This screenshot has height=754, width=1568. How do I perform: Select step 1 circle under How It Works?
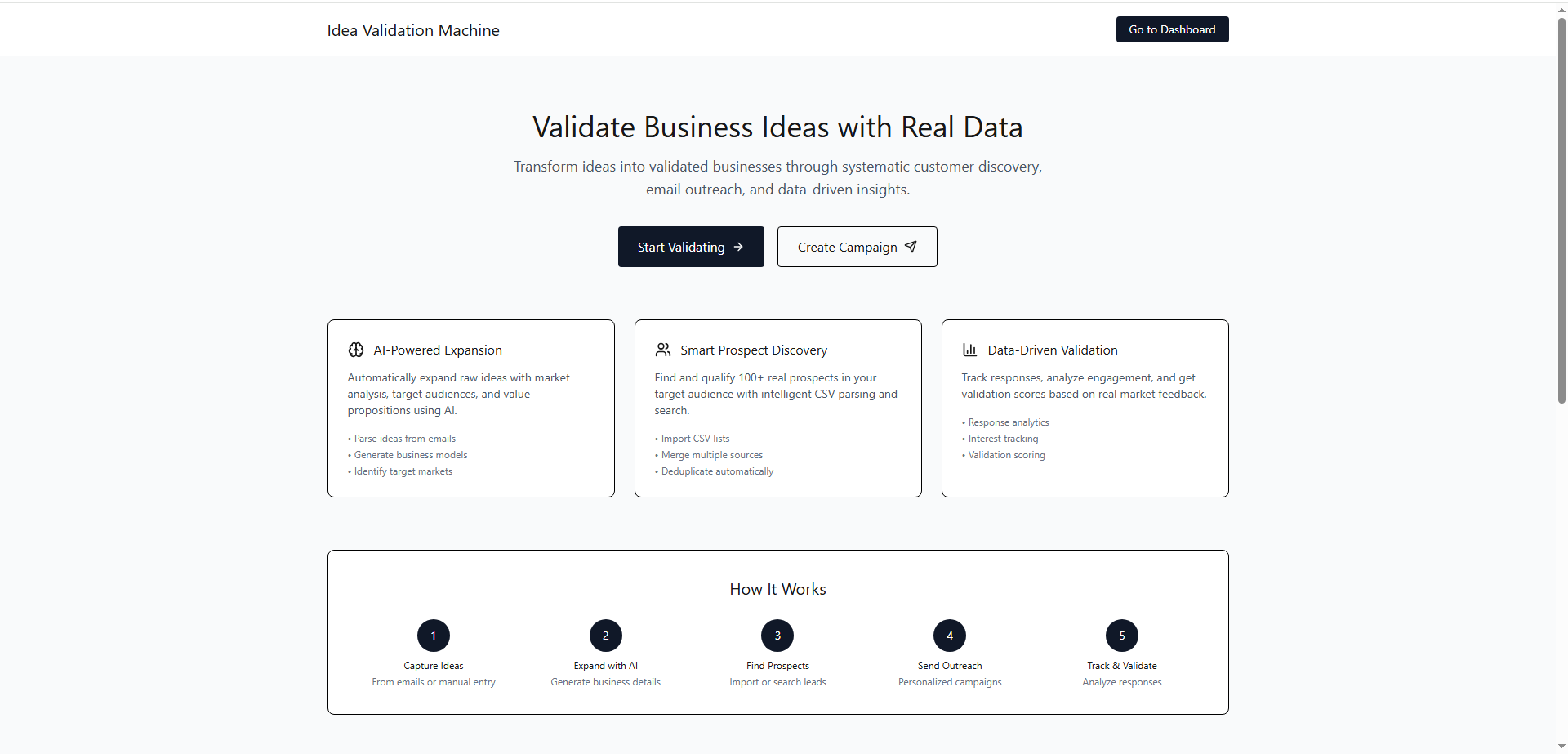(x=433, y=636)
